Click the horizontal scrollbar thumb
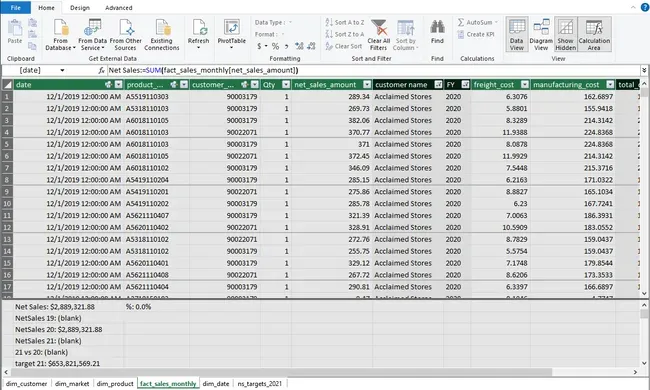Screen dimensions: 650x390 pyautogui.click(x=282, y=372)
